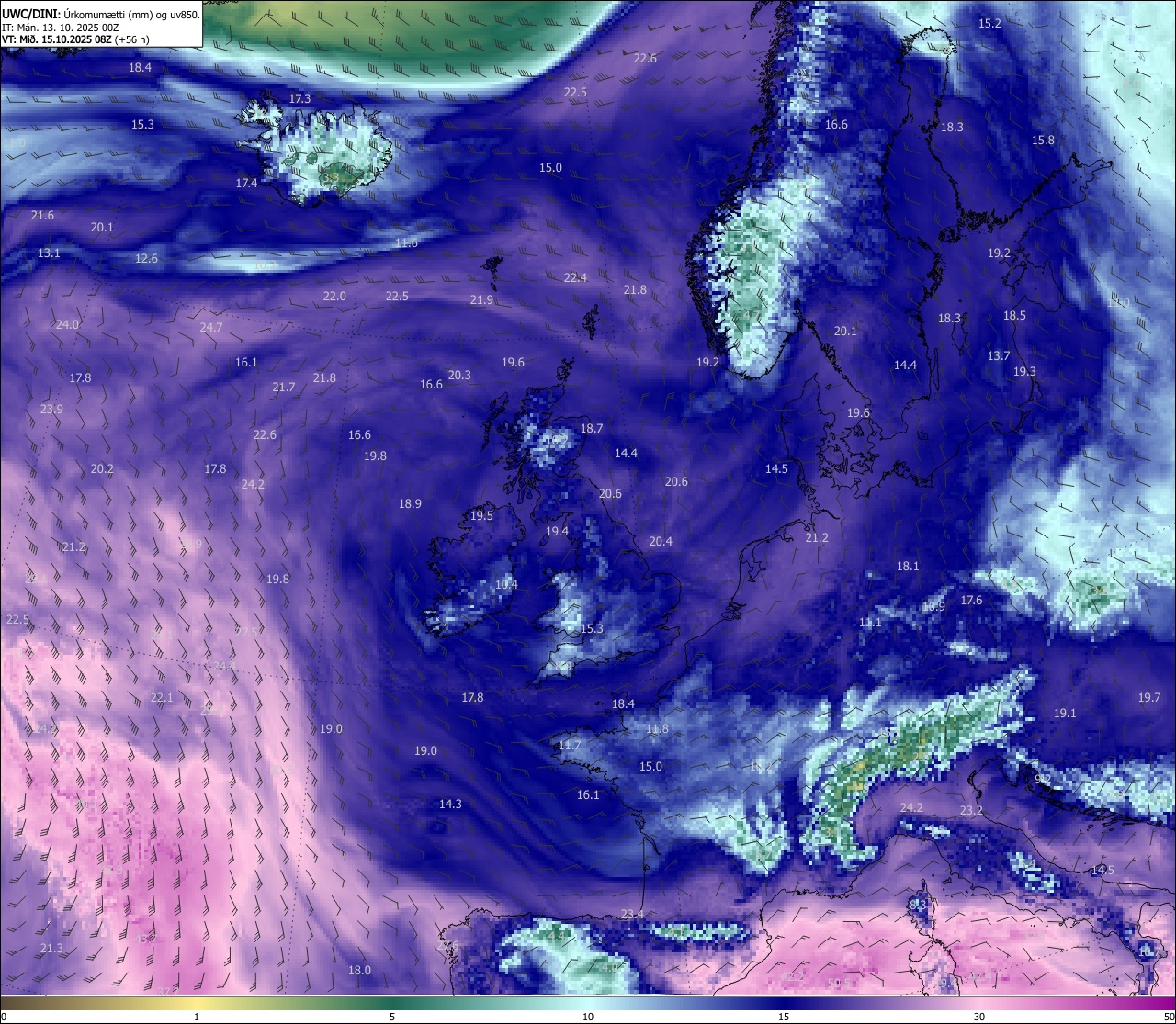Click the value 18.1 over Germany

tap(908, 567)
